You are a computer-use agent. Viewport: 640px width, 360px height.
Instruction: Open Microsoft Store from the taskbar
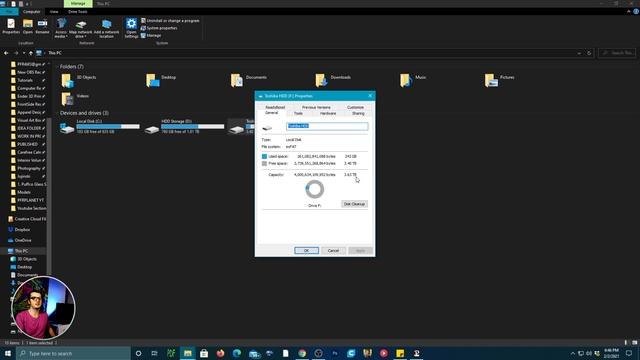coord(204,353)
